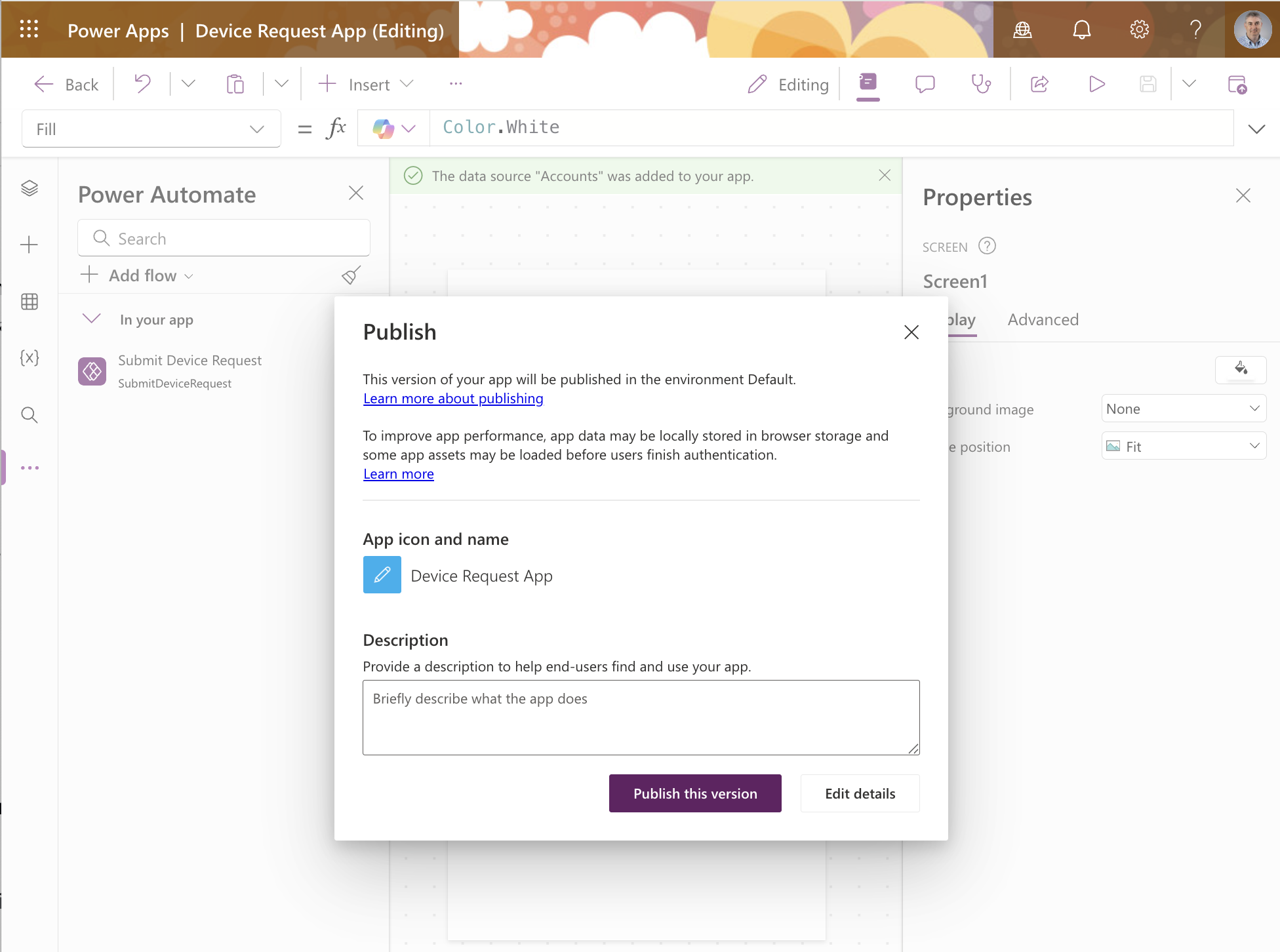
Task: Click the Screen help question icon
Action: pyautogui.click(x=987, y=246)
